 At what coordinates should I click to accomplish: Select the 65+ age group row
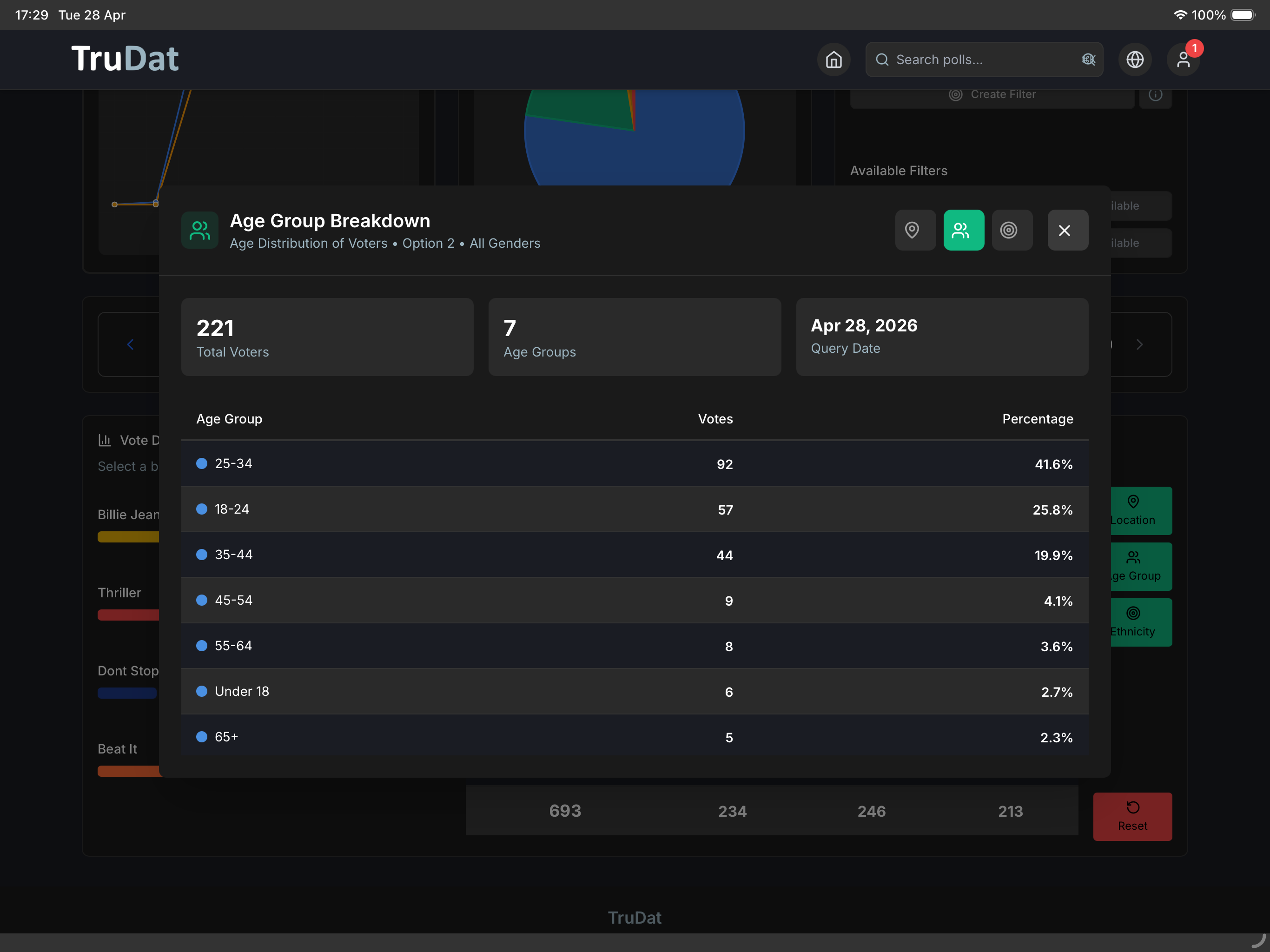(635, 735)
